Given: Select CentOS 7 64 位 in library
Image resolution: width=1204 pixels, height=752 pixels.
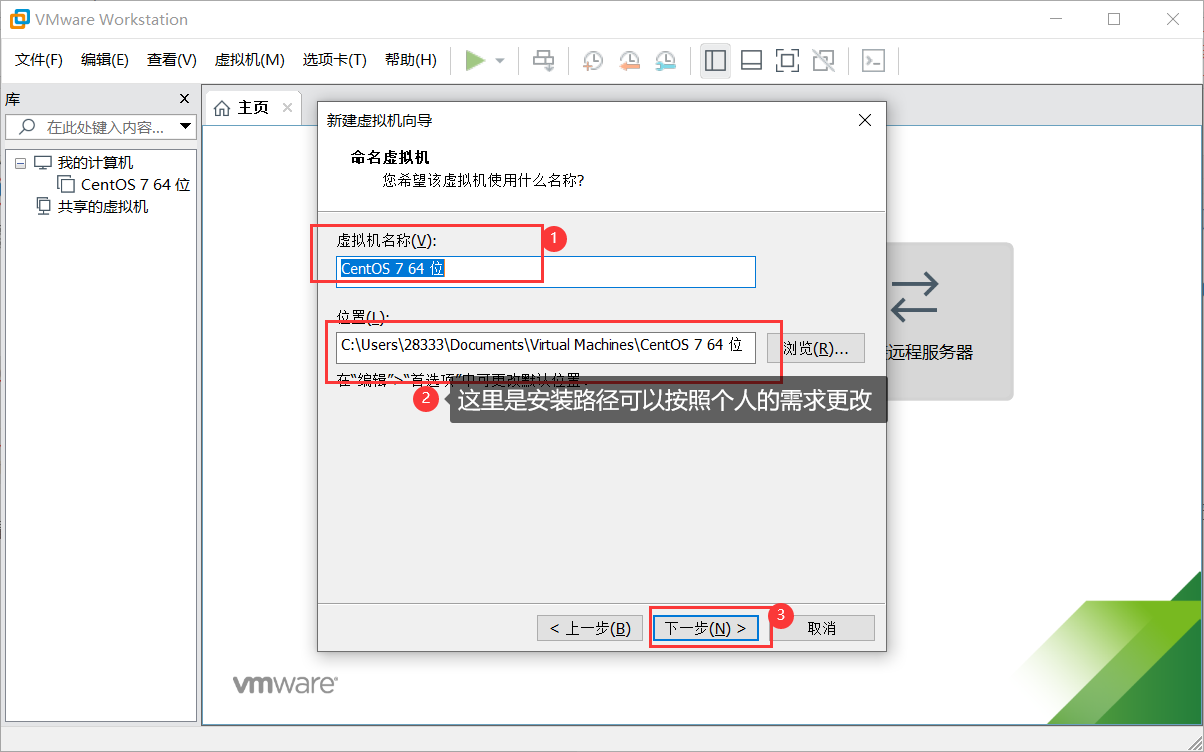Looking at the screenshot, I should click(136, 185).
